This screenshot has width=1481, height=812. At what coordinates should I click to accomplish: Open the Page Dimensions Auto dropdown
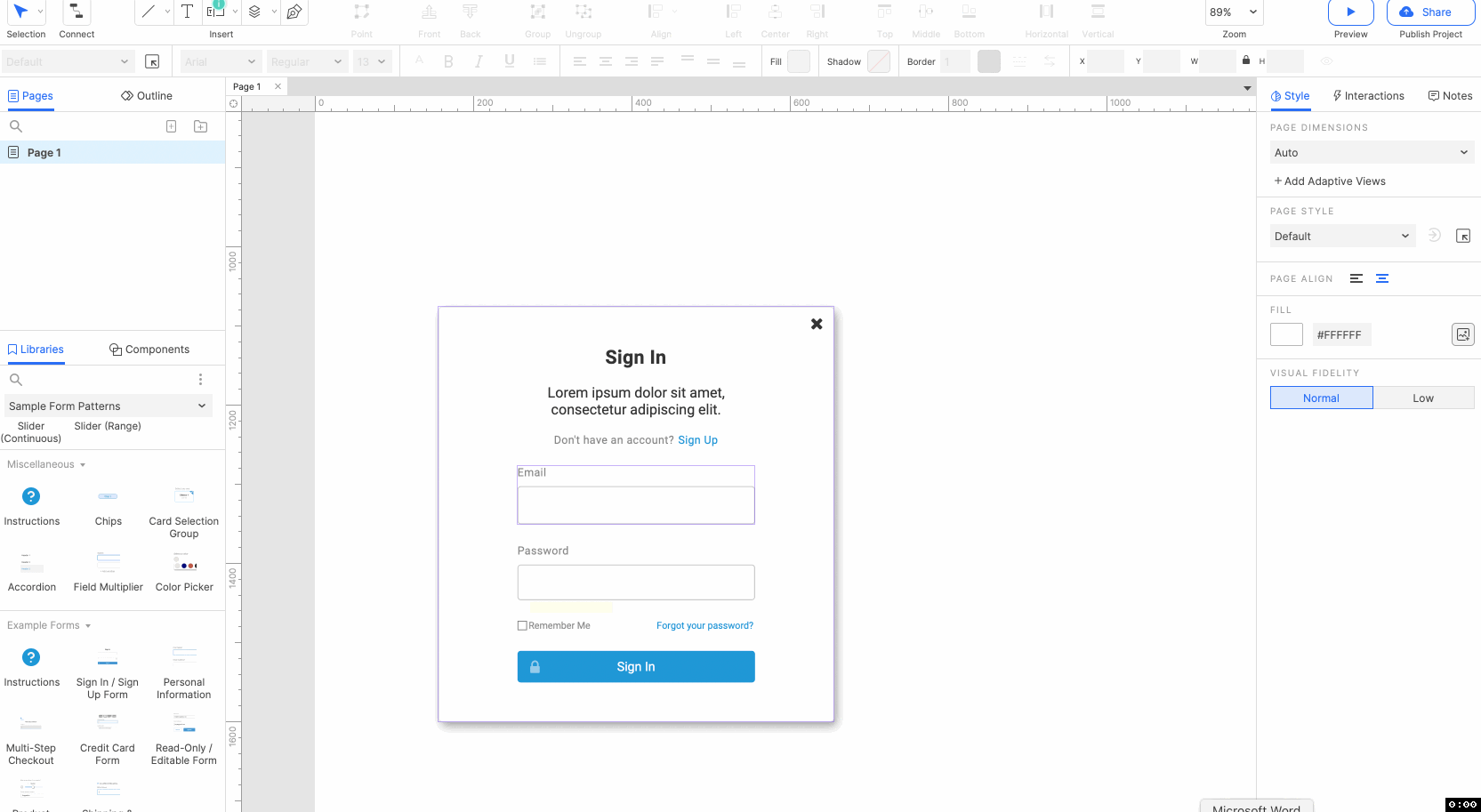1372,152
